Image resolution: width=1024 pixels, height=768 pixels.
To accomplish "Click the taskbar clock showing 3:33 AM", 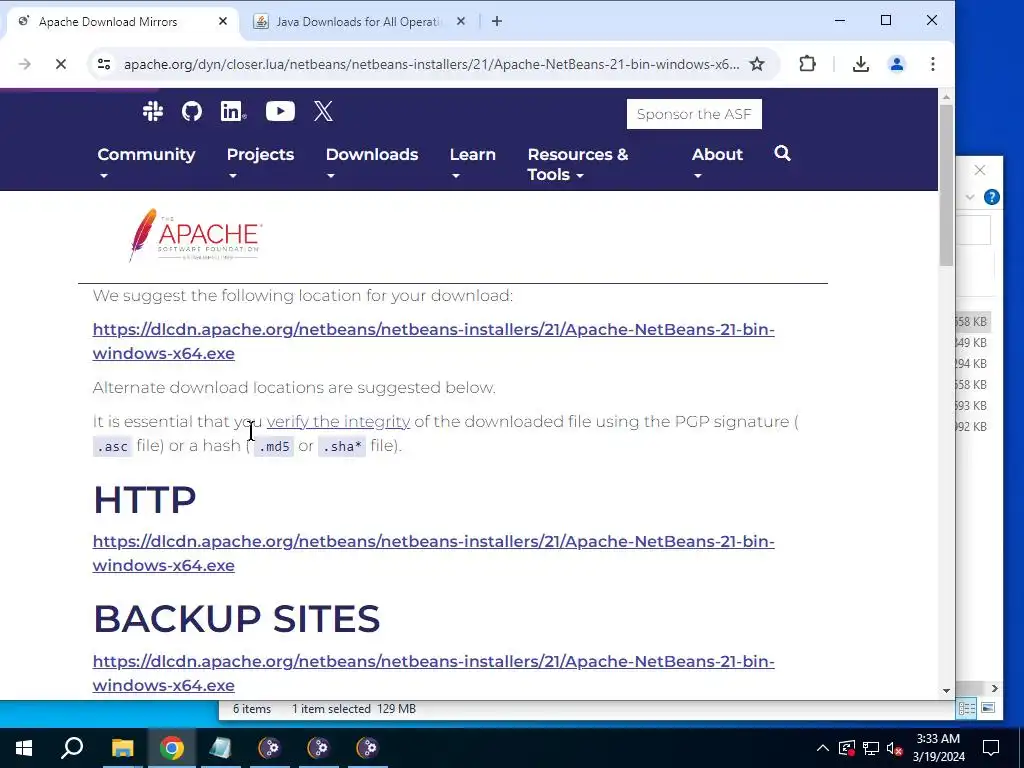I will (x=938, y=748).
